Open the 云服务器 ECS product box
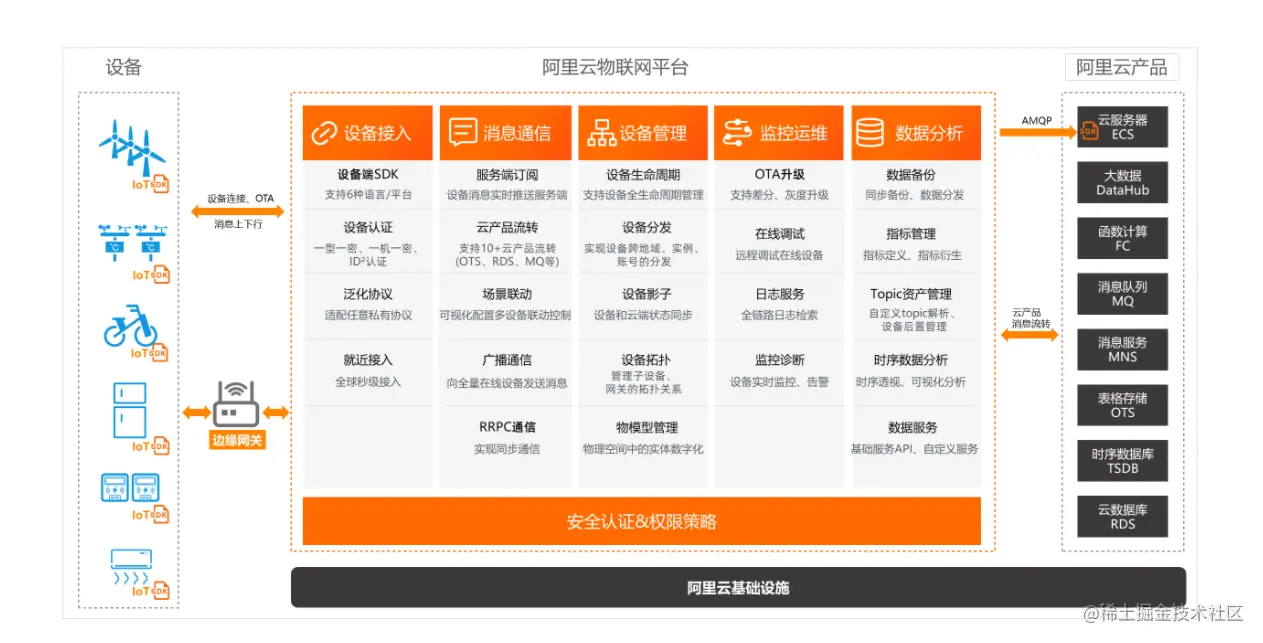1263x643 pixels. pyautogui.click(x=1122, y=127)
